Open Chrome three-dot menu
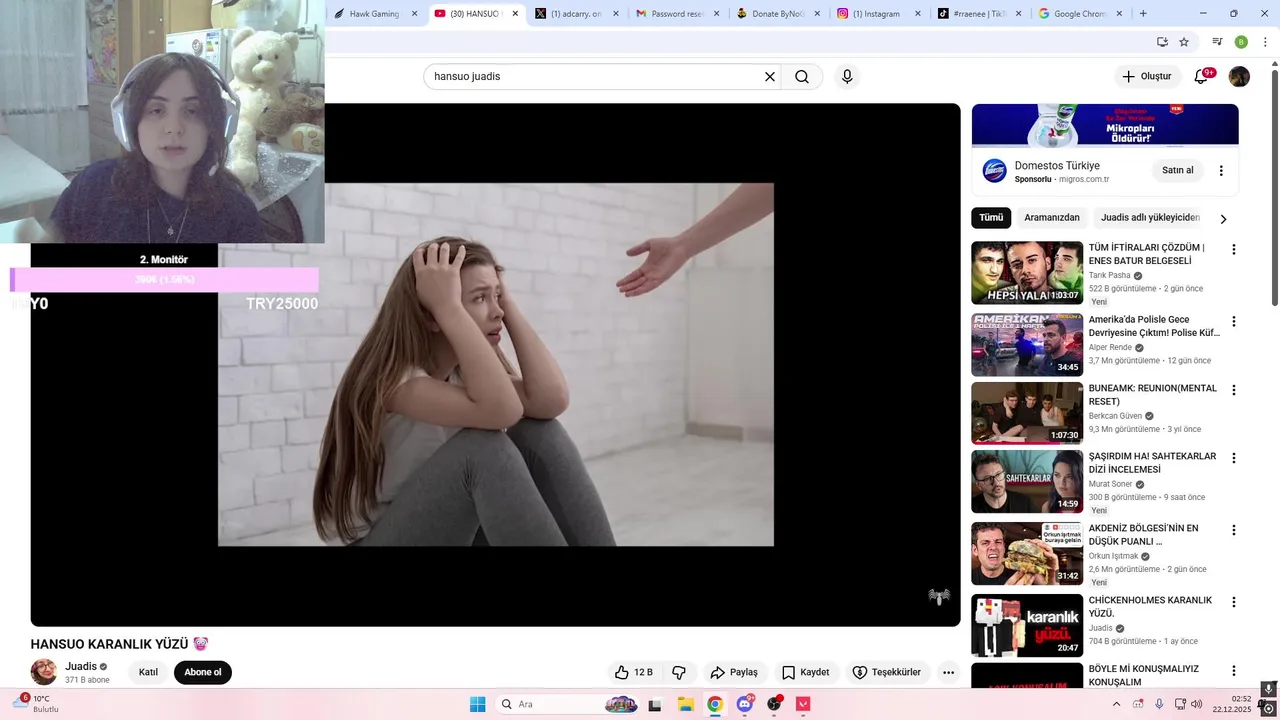 coord(1265,42)
